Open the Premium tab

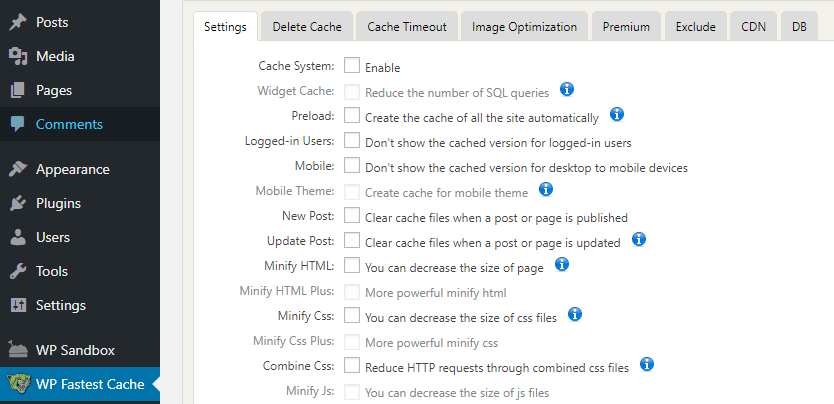tap(626, 27)
